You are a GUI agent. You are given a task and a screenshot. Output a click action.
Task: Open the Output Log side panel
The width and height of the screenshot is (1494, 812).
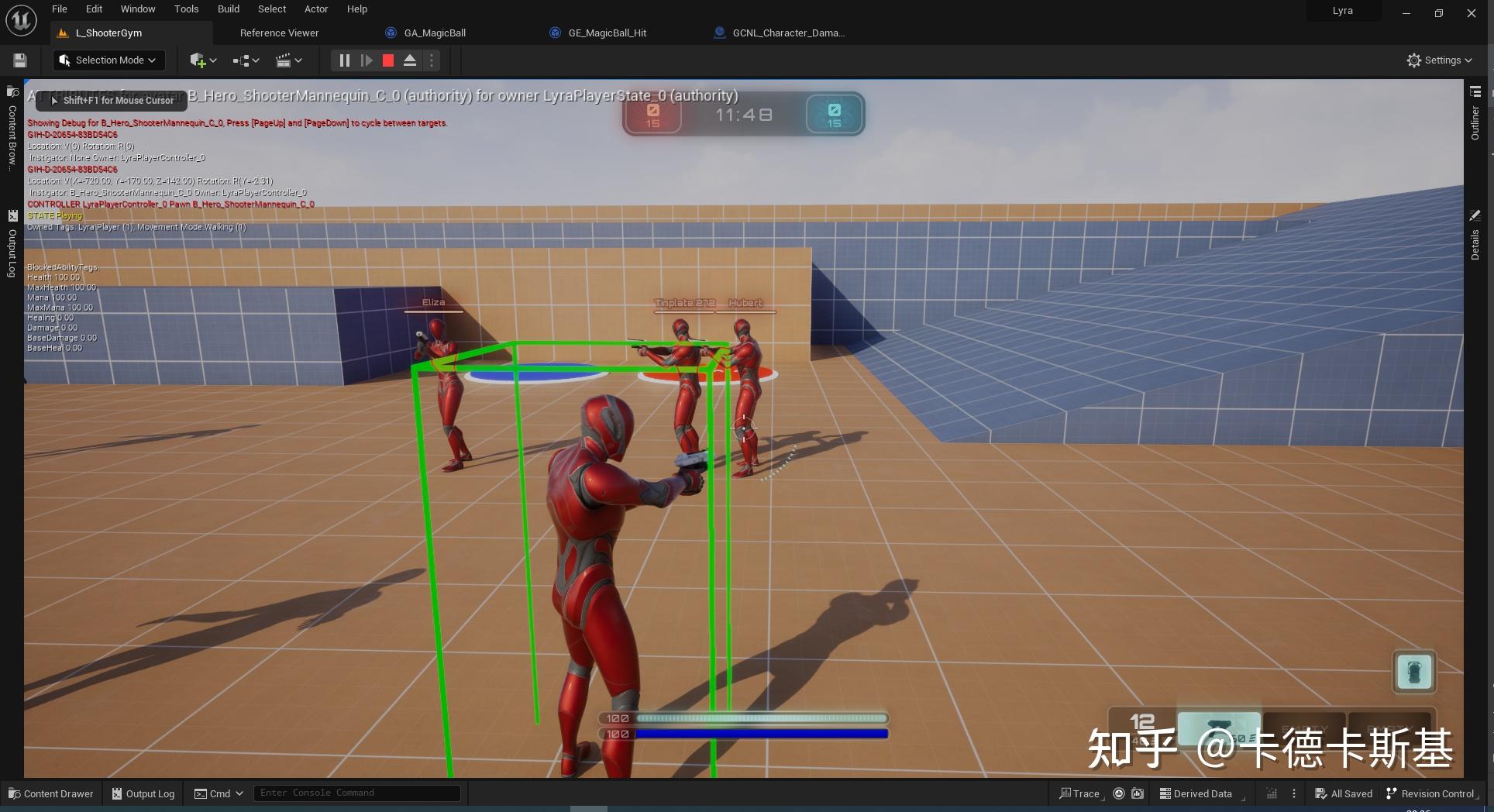12,243
